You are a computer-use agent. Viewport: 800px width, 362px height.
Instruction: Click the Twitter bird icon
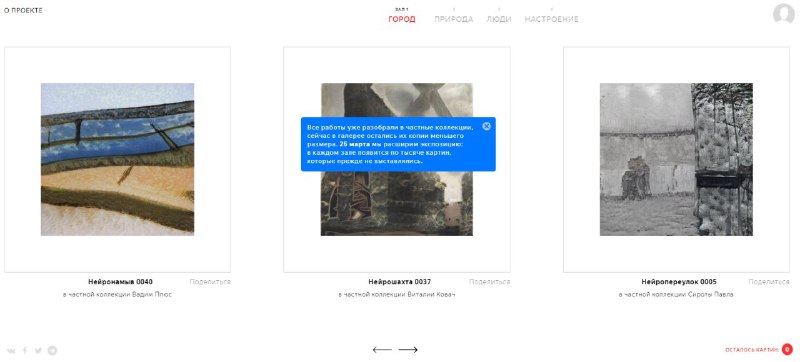38,351
